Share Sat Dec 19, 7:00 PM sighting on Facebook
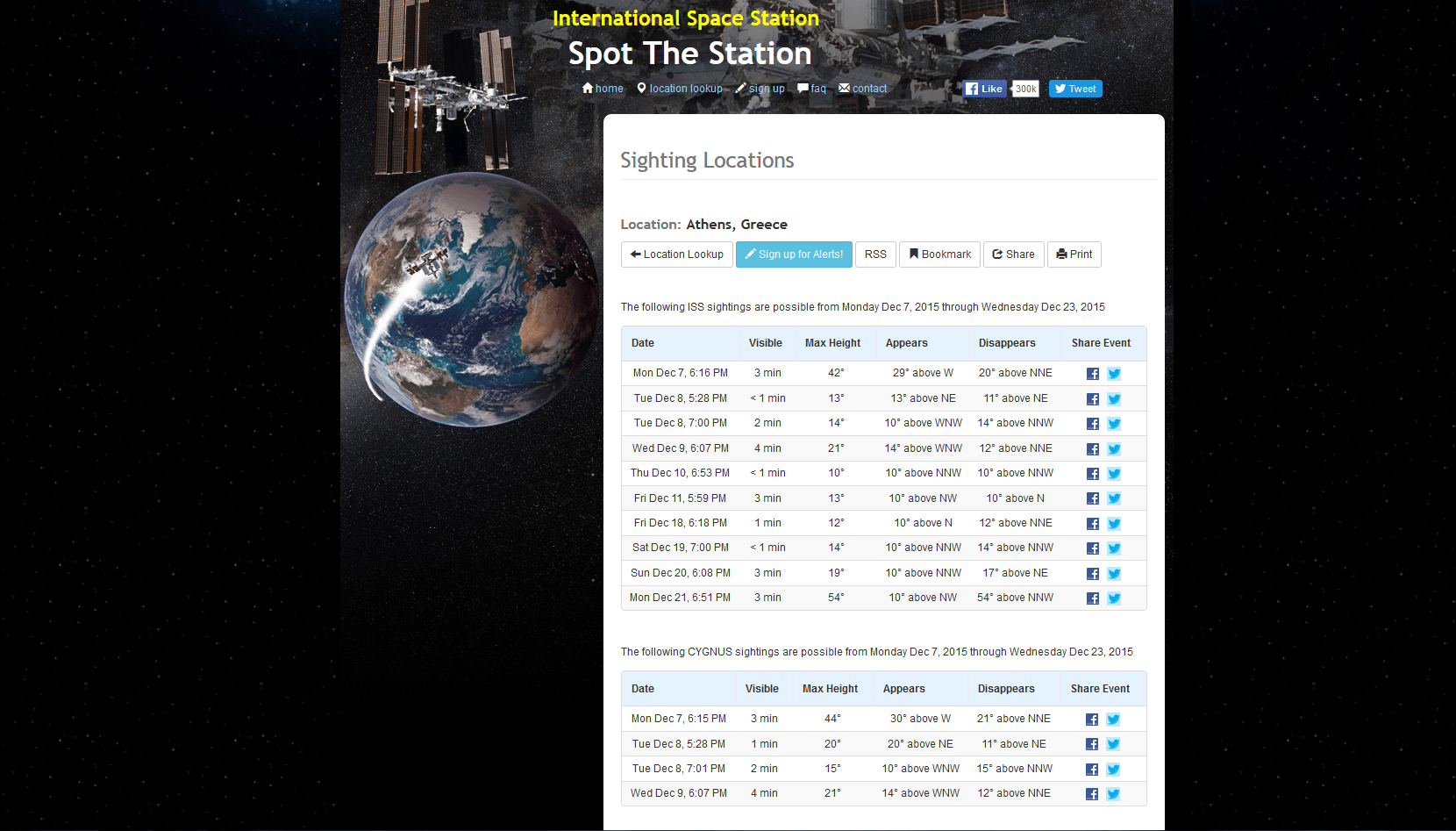The image size is (1456, 831). [1093, 548]
